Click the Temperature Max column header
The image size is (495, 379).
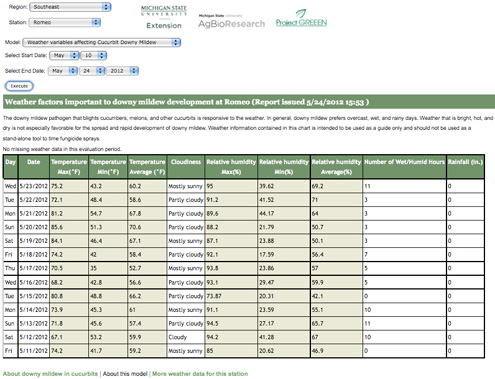69,167
